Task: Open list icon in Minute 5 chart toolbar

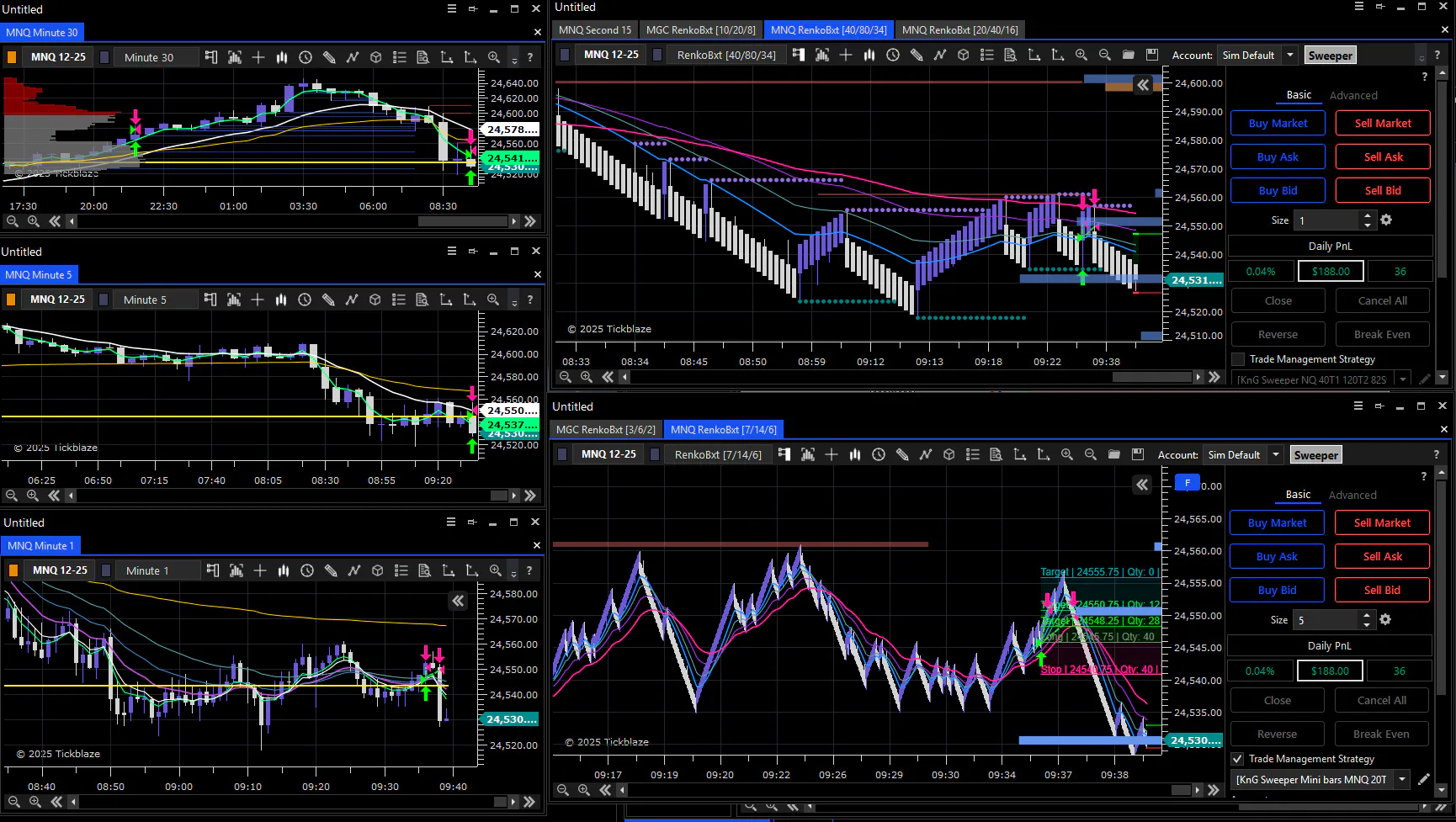Action: [x=399, y=300]
